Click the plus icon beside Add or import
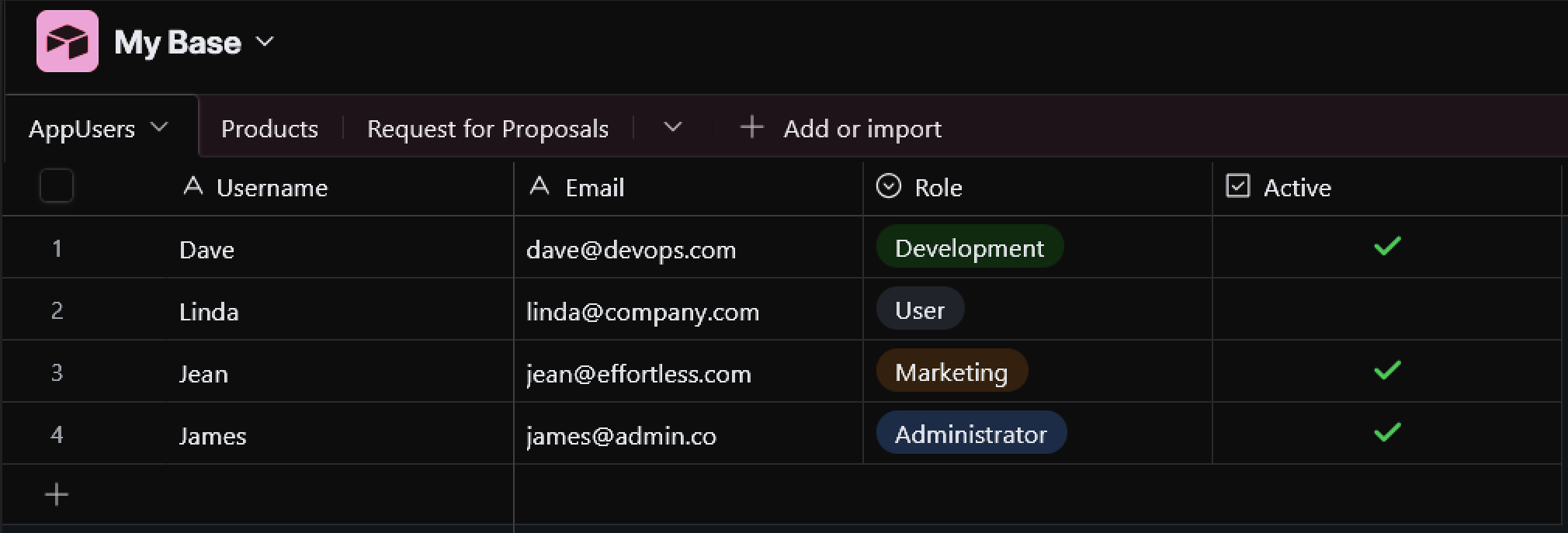The height and width of the screenshot is (533, 1568). click(751, 127)
